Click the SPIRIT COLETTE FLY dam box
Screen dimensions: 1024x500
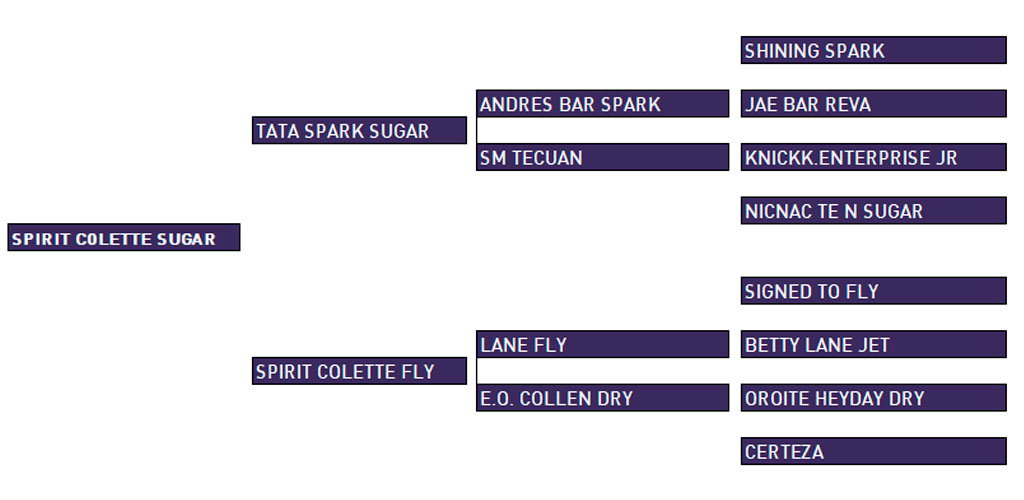coord(359,371)
